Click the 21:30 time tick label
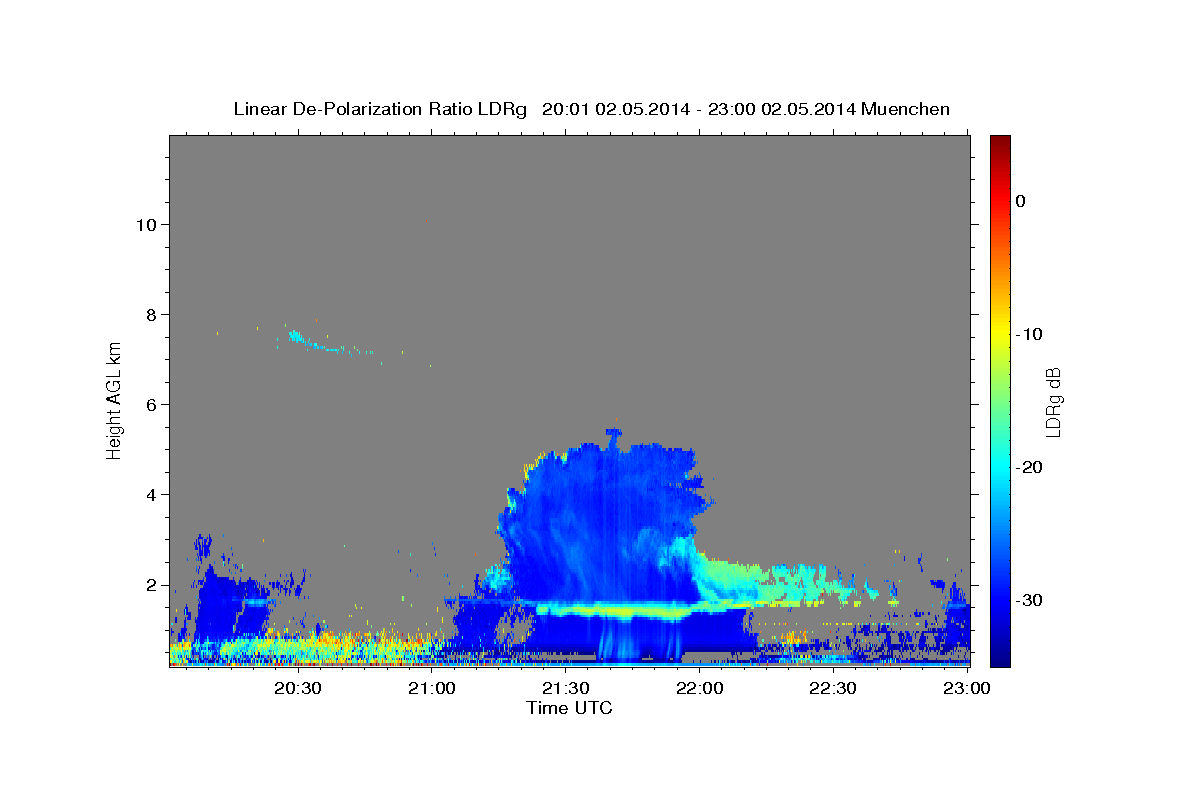1200x800 pixels. pos(565,688)
